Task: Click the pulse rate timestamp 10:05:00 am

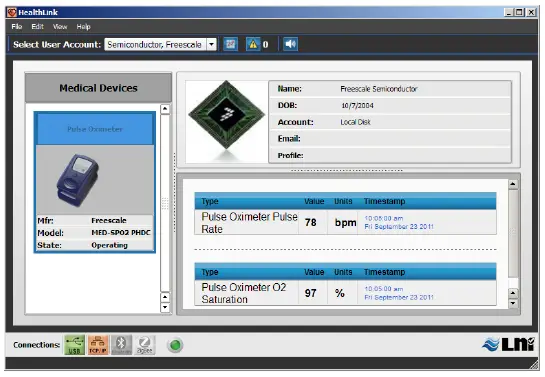Action: point(384,218)
